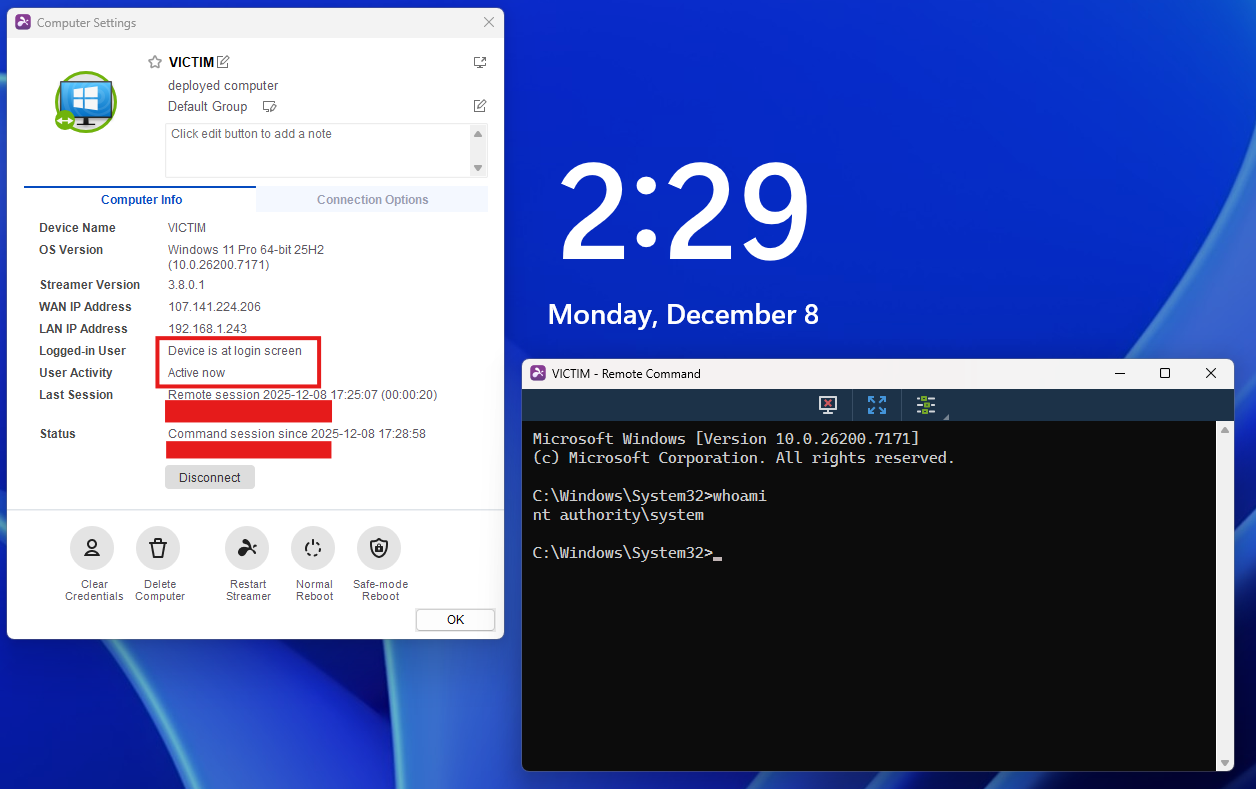Screen dimensions: 1256x789
Task: Click the 'whoami' command line in terminal
Action: (649, 496)
